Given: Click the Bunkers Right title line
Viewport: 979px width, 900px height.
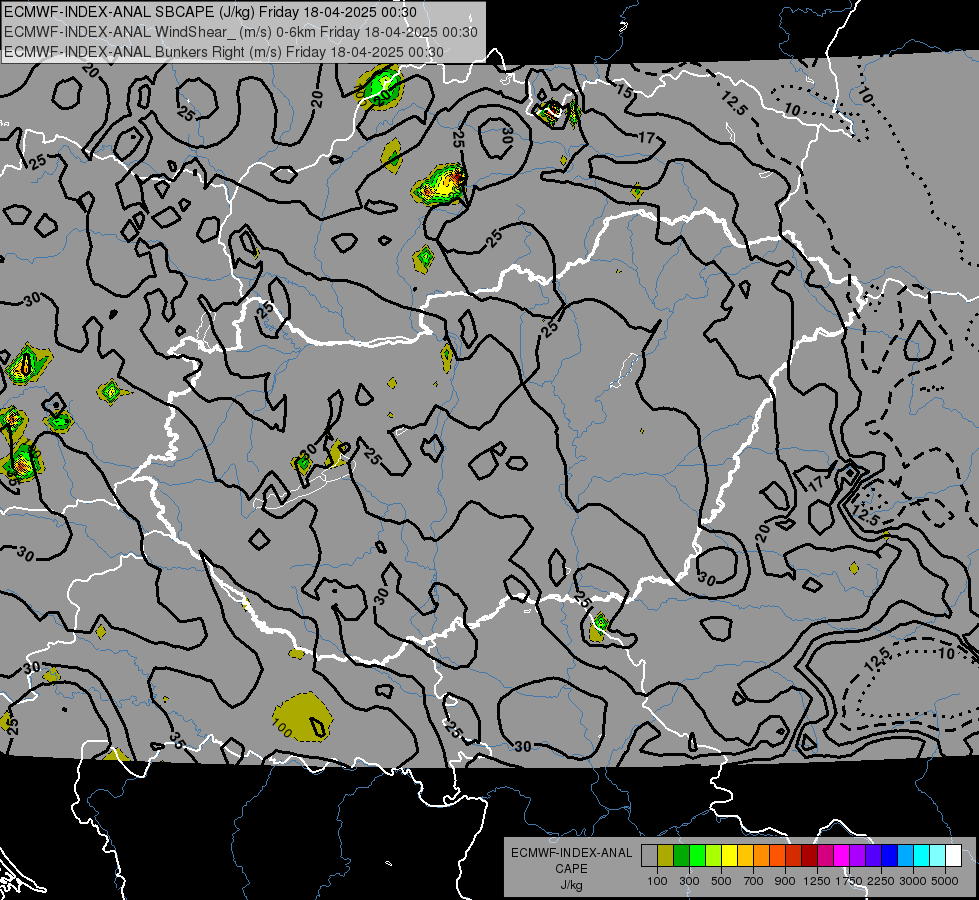Looking at the screenshot, I should click(x=224, y=52).
